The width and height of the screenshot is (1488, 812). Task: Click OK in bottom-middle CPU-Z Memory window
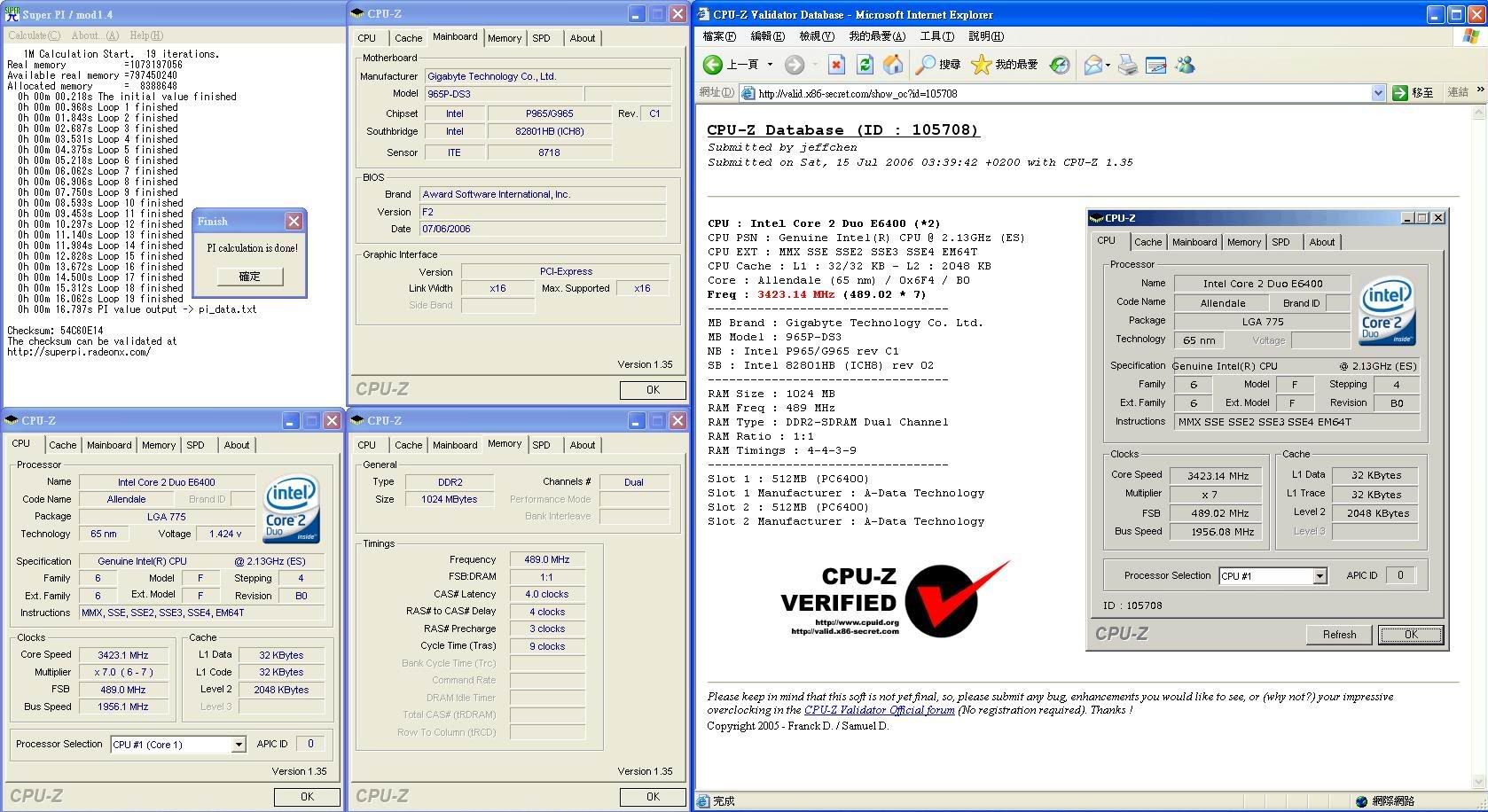click(653, 797)
